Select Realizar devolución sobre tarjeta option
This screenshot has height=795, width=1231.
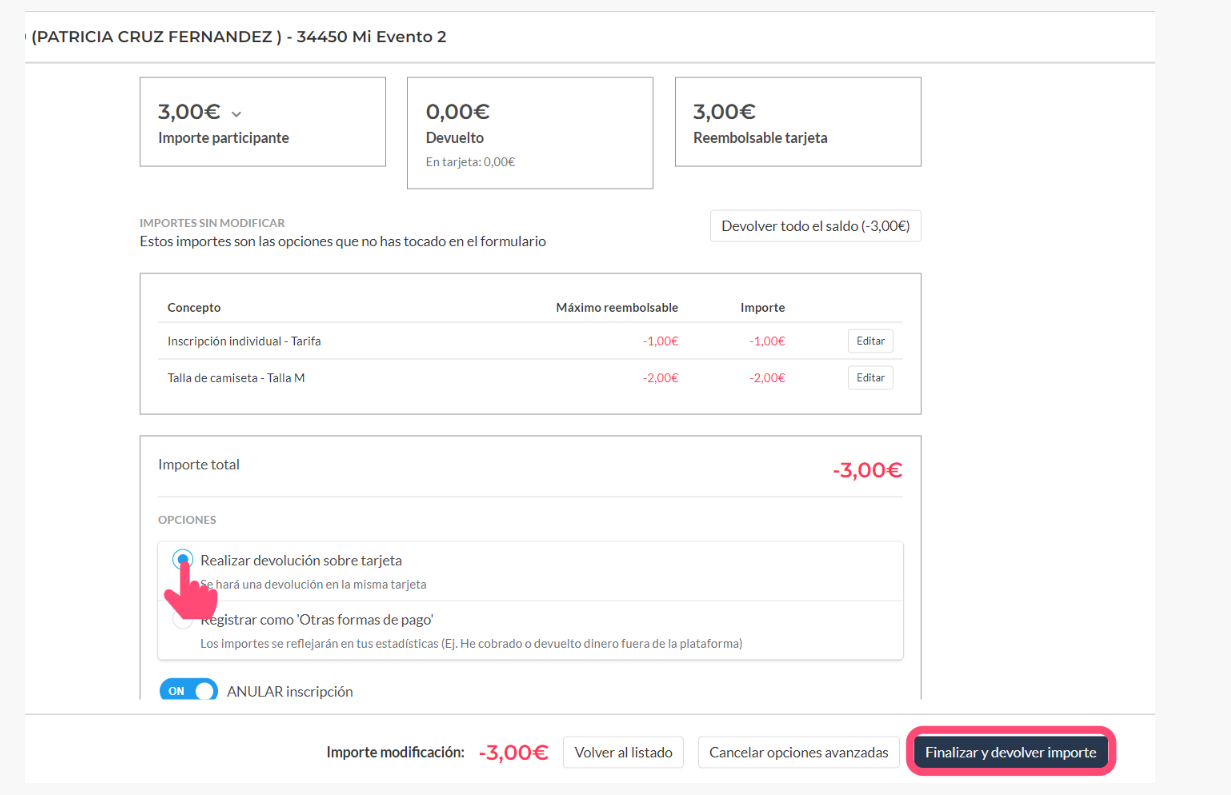point(182,560)
